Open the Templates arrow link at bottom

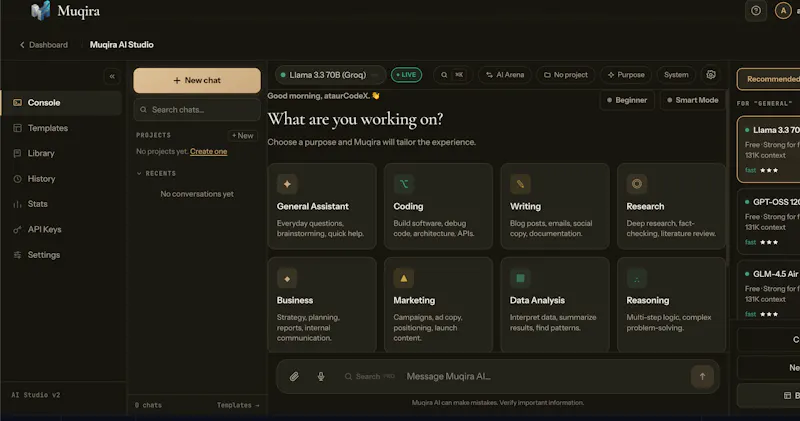[238, 405]
